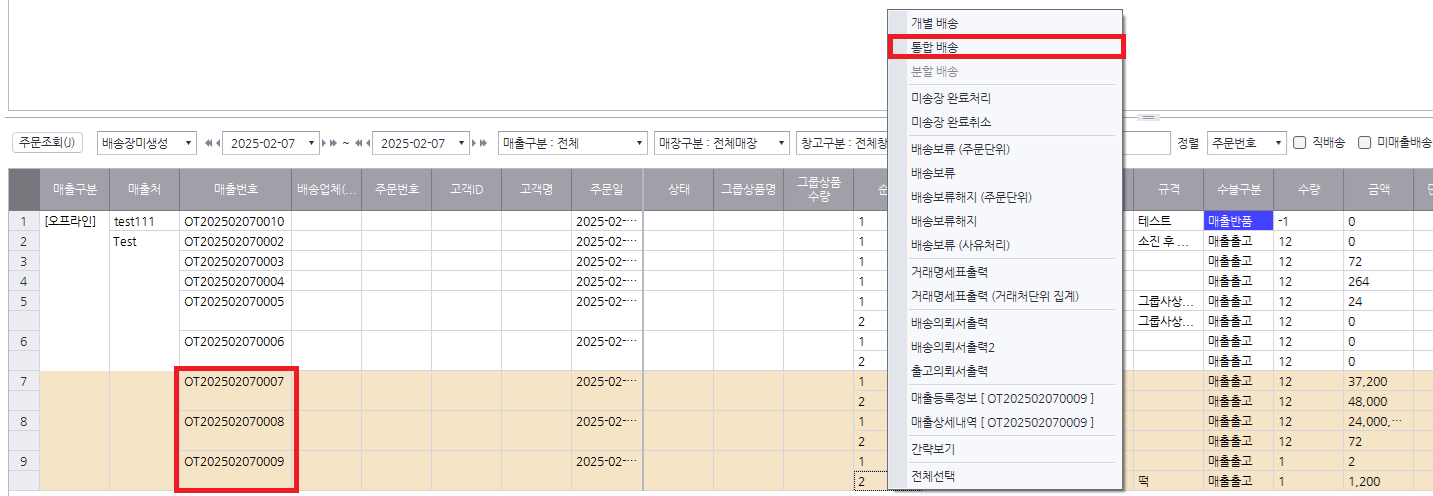Image resolution: width=1433 pixels, height=496 pixels.
Task: Open the 배송장미생성 dropdown
Action: pyautogui.click(x=147, y=143)
